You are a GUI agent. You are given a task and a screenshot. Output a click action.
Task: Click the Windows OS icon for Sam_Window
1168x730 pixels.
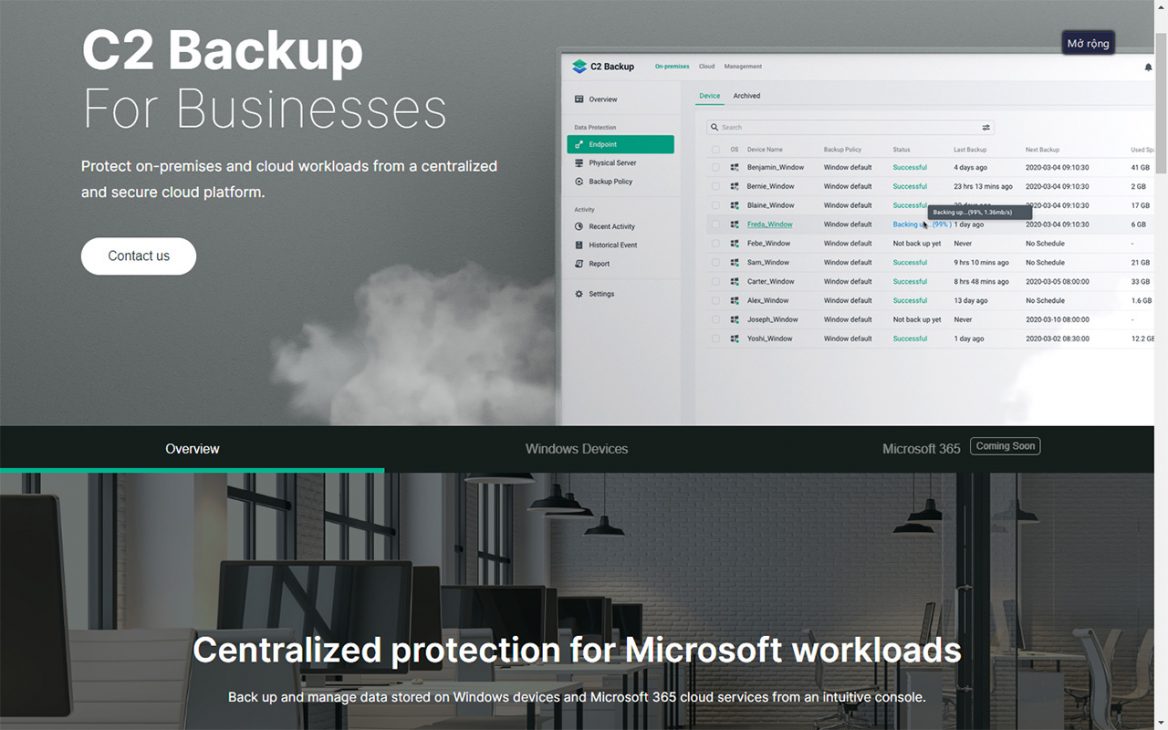tap(734, 262)
